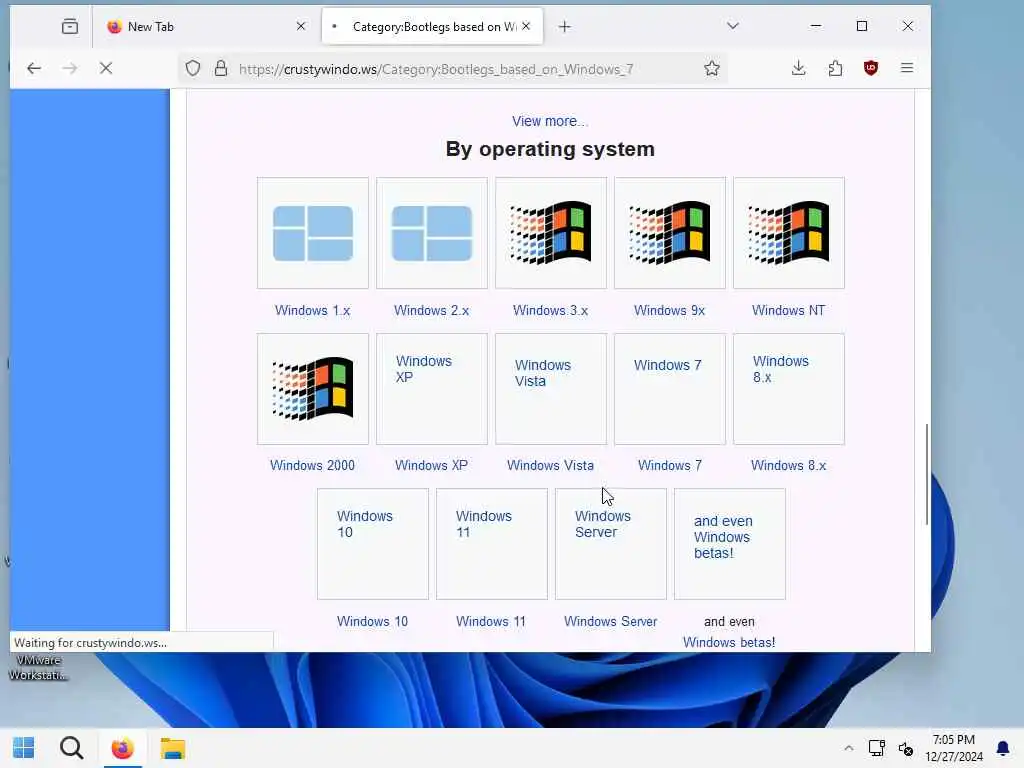Image resolution: width=1024 pixels, height=768 pixels.
Task: Switch to the New Tab tab
Action: 202,27
